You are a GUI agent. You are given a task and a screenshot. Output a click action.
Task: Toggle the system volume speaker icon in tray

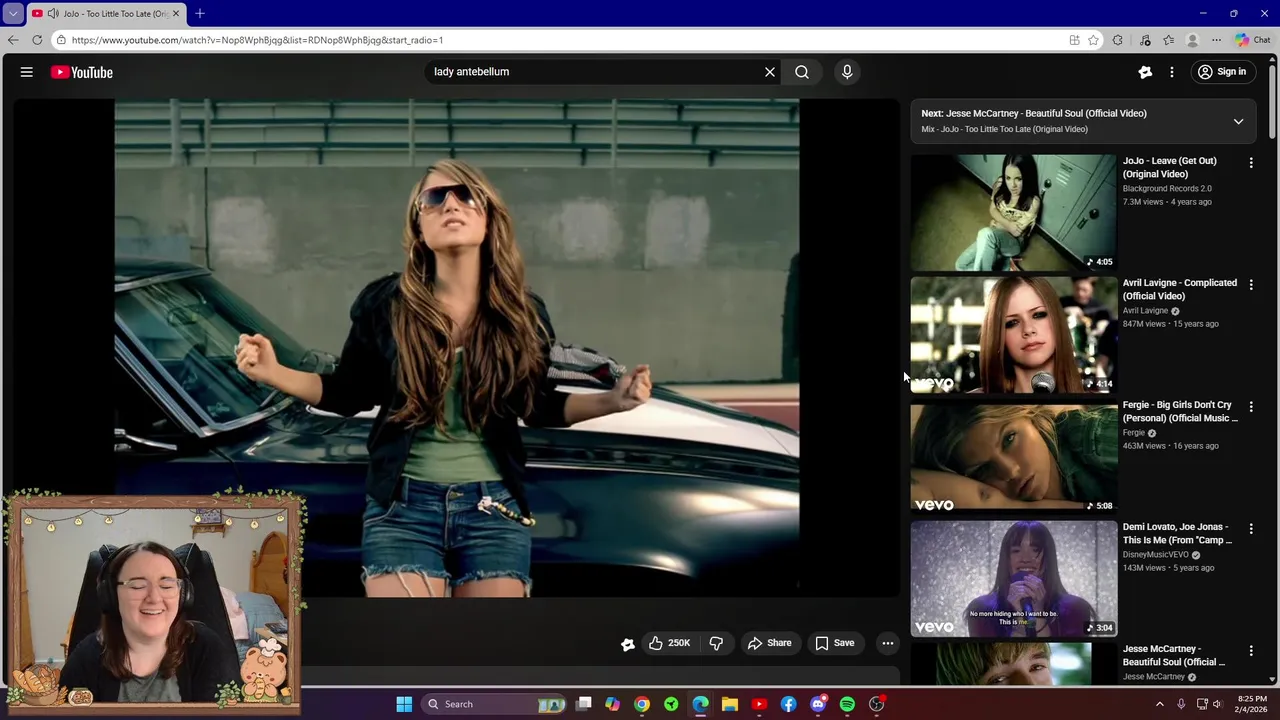tap(1217, 704)
